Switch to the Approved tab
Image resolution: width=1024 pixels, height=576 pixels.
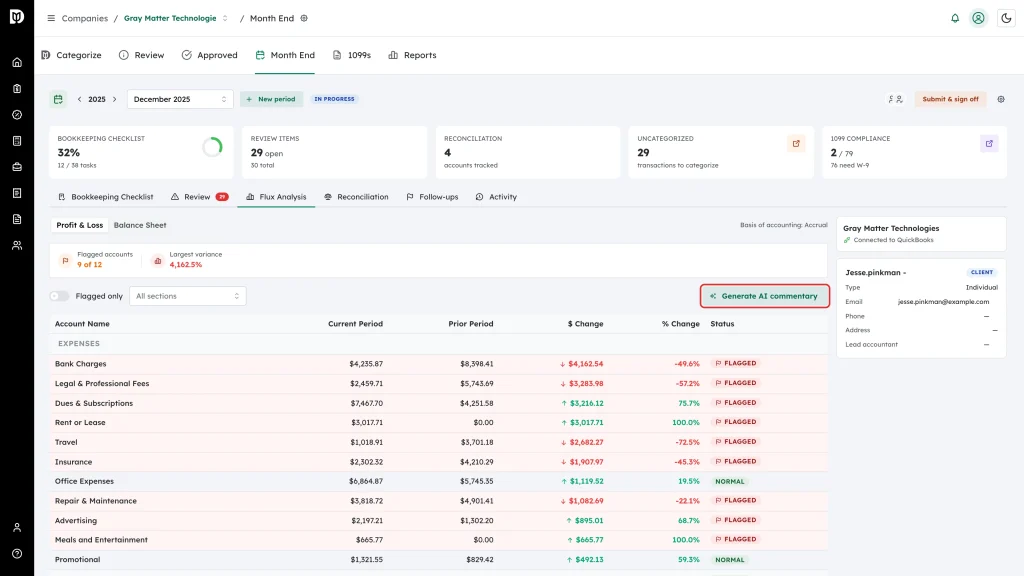tap(210, 55)
